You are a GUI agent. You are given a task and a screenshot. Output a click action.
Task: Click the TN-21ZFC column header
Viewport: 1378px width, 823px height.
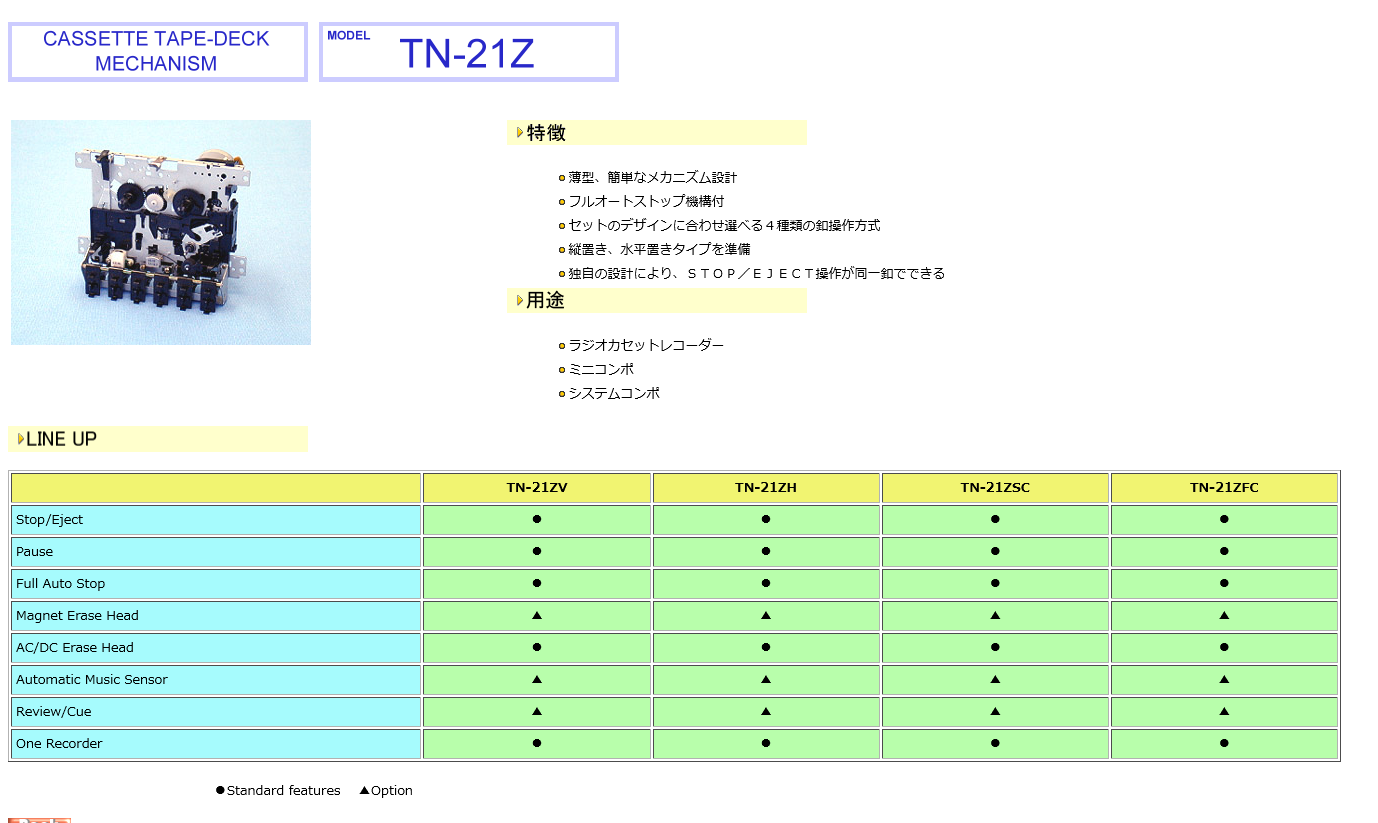pos(1224,488)
